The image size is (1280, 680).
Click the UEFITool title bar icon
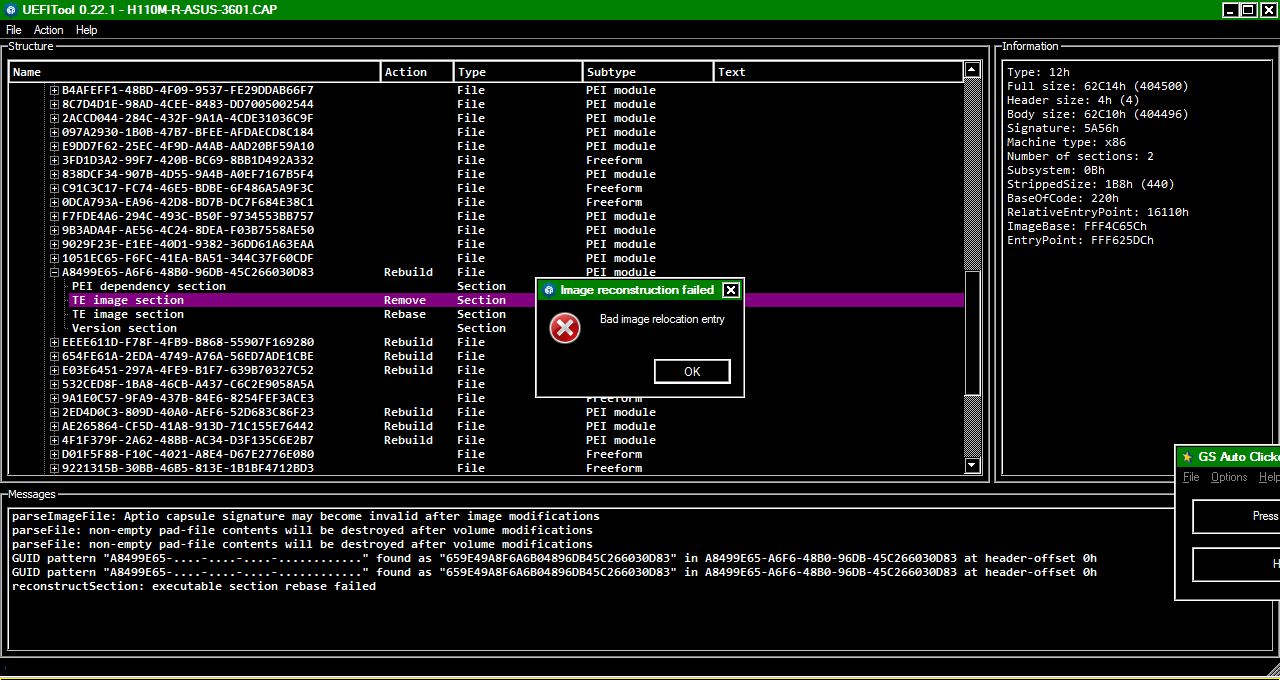(11, 9)
